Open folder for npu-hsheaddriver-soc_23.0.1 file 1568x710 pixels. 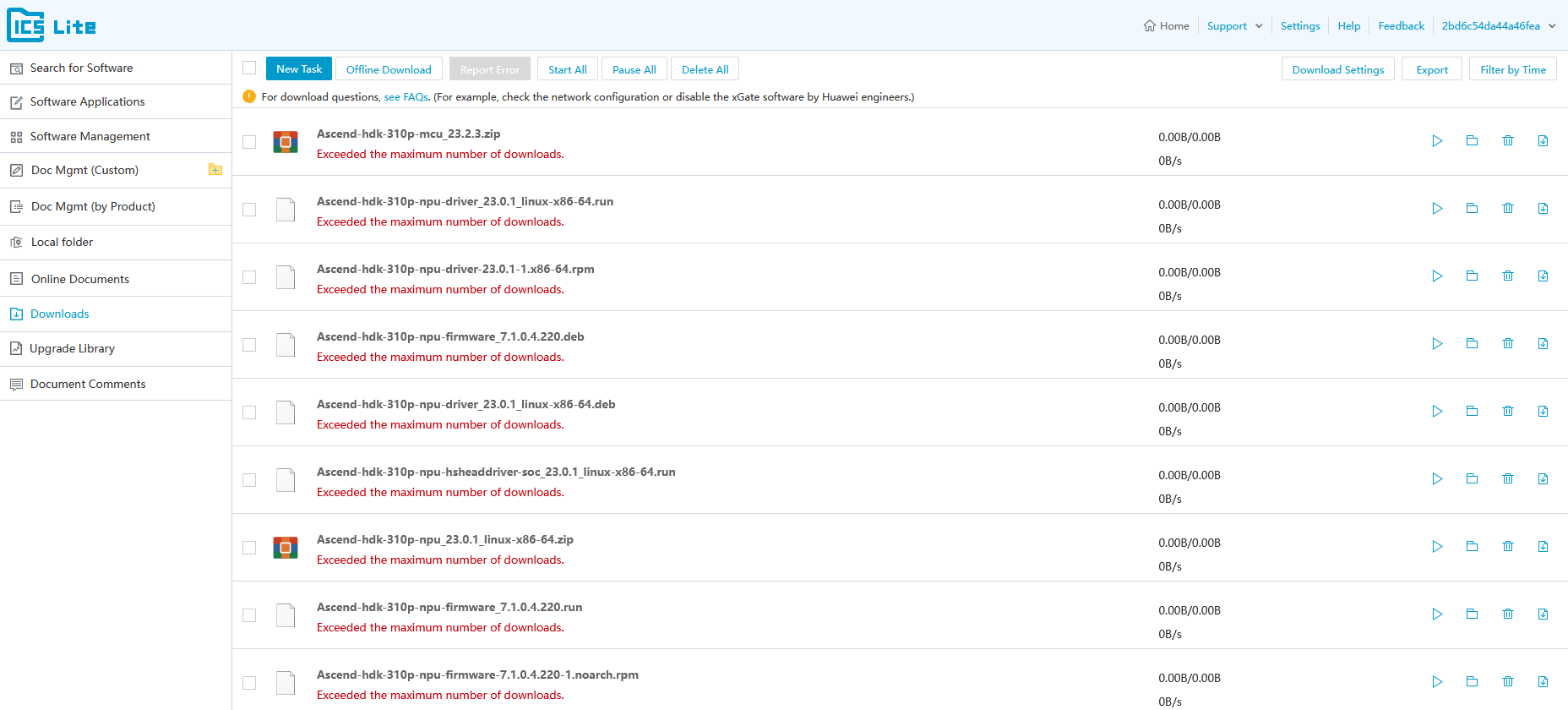1472,479
